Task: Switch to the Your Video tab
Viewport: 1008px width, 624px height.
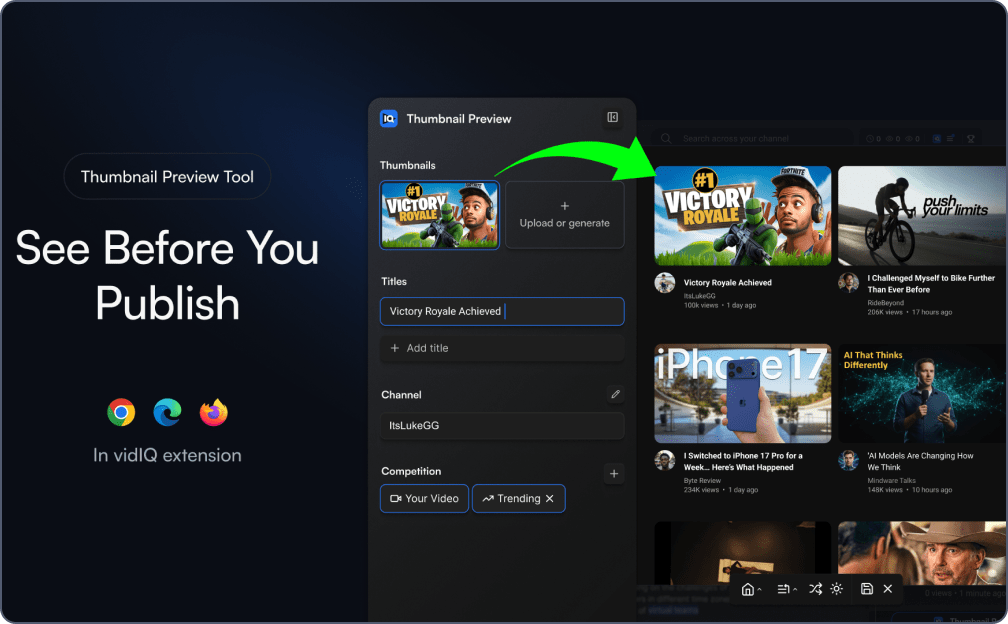Action: pyautogui.click(x=424, y=498)
